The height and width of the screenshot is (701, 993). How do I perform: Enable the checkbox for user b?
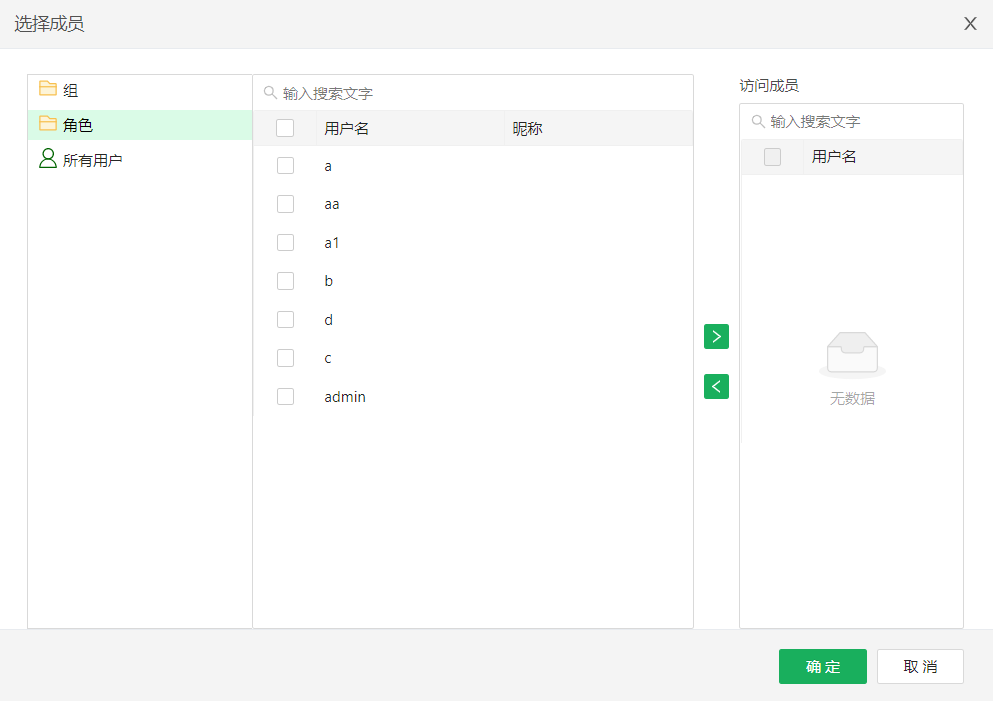click(x=285, y=281)
